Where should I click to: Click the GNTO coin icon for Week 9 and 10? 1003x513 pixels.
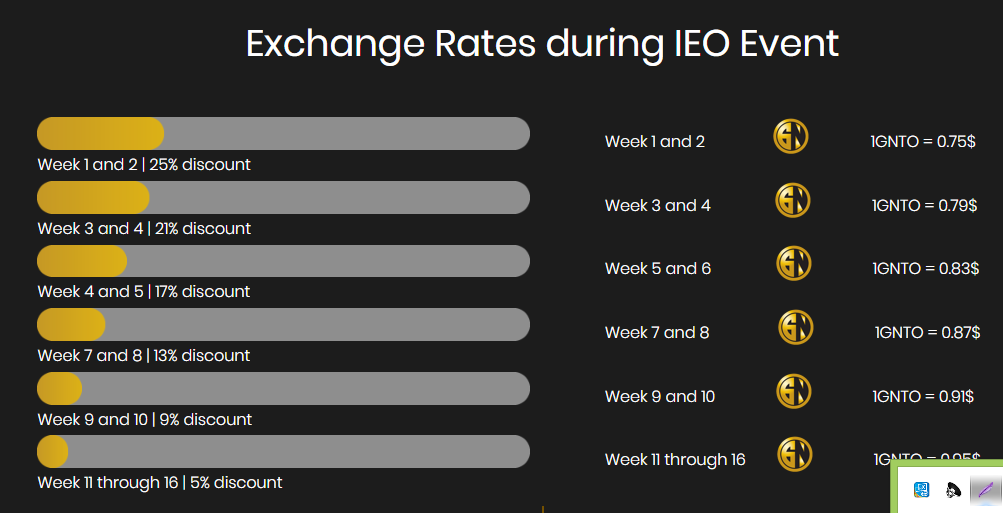[793, 391]
